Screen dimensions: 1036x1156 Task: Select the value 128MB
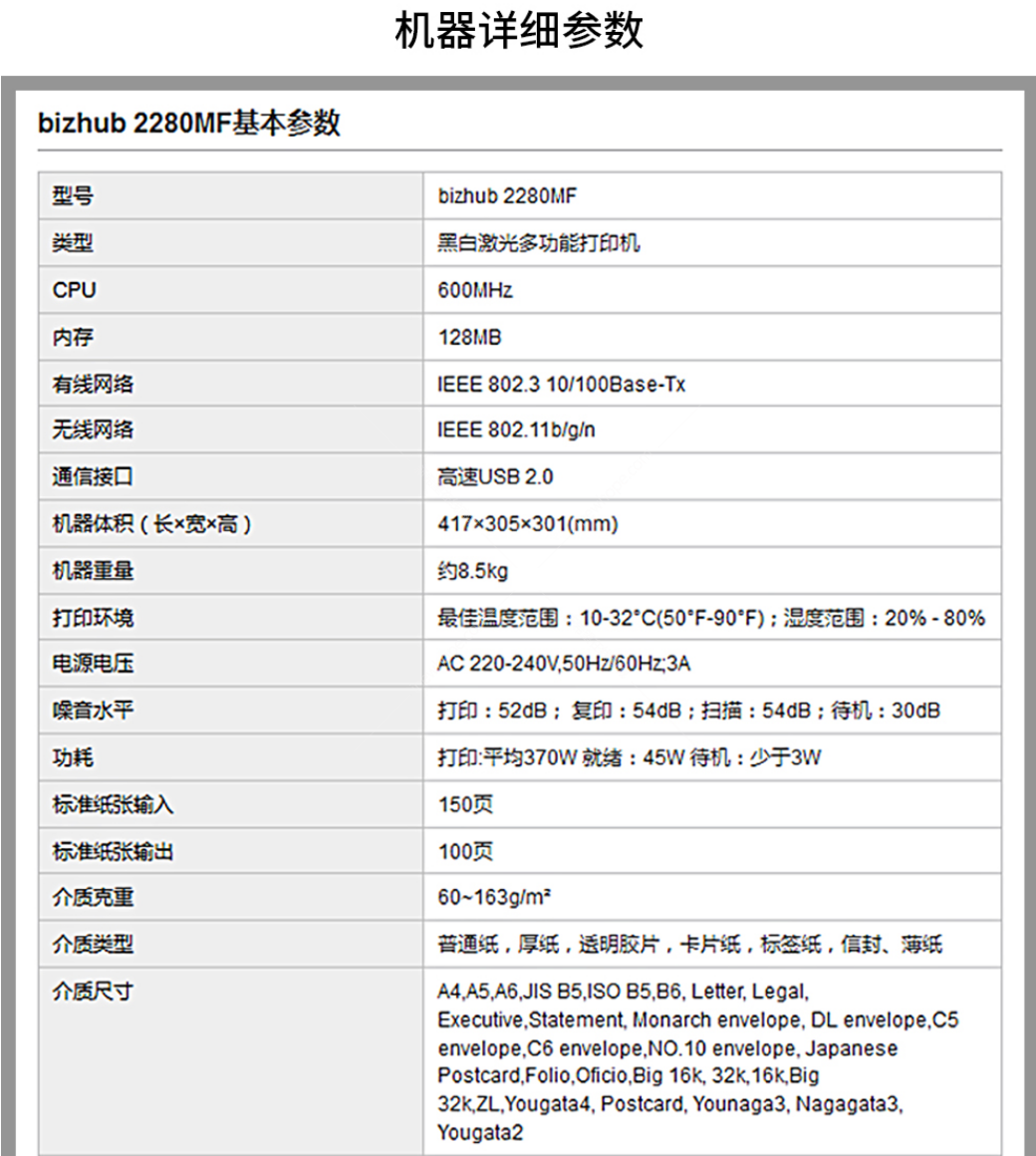(x=469, y=337)
